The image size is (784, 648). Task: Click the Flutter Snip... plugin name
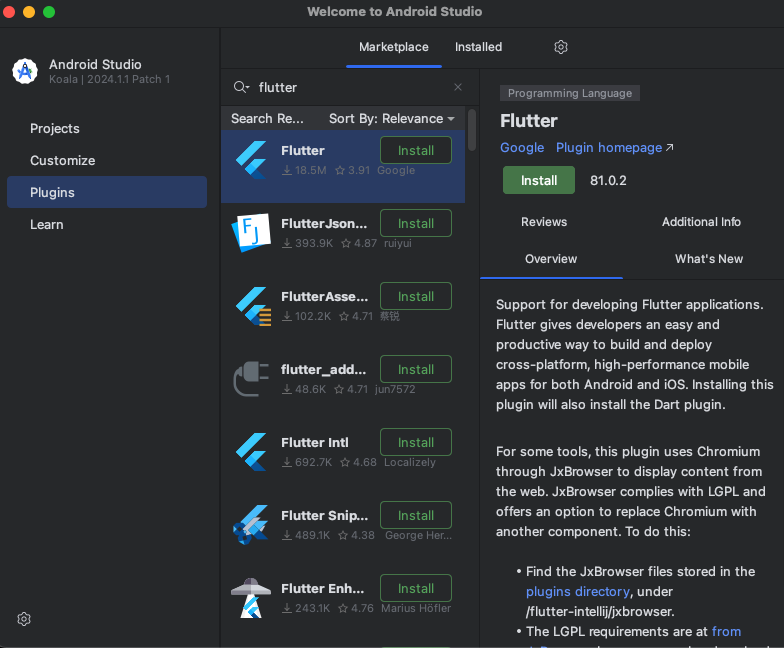324,516
